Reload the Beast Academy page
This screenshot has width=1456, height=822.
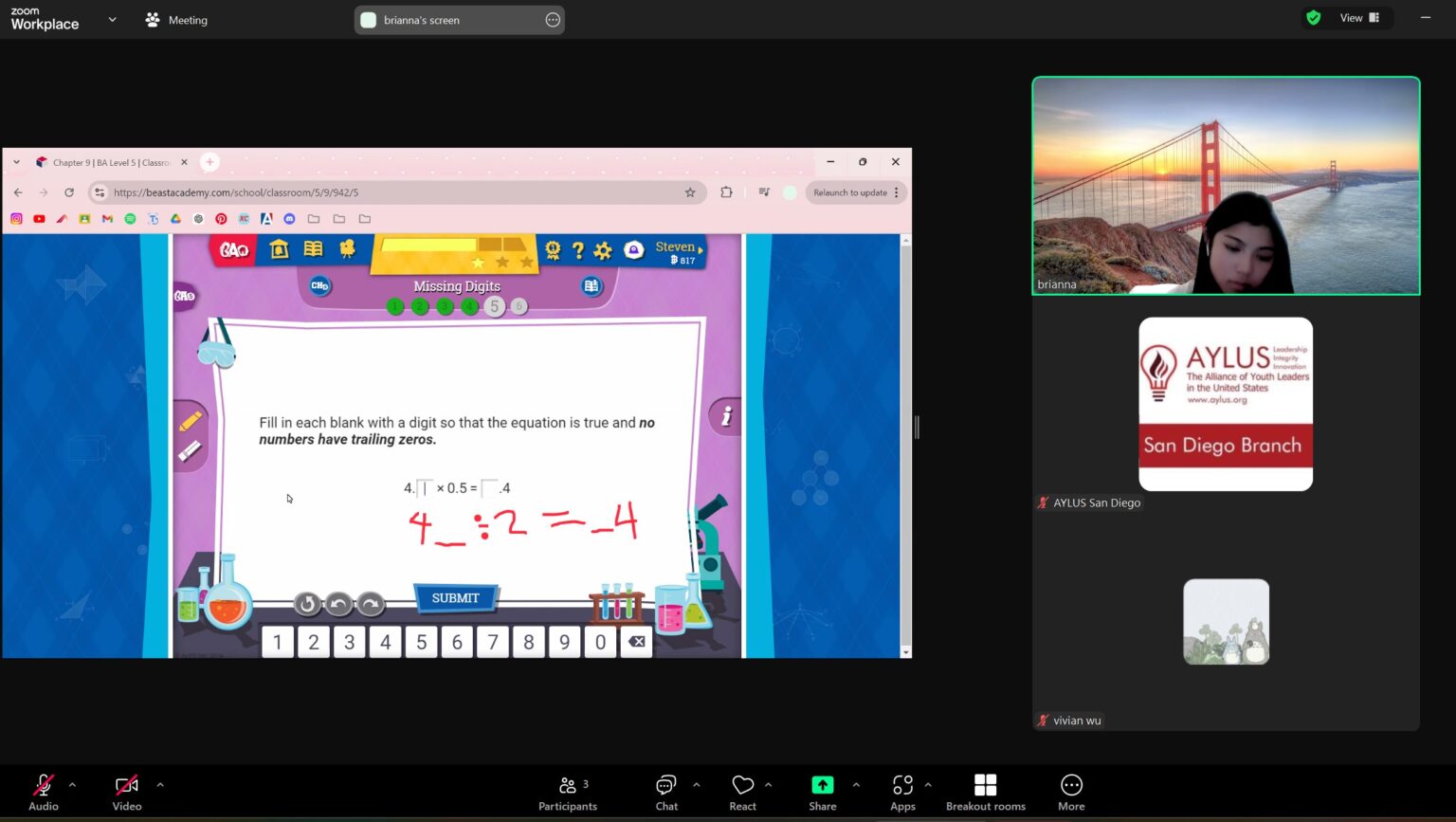click(x=69, y=192)
